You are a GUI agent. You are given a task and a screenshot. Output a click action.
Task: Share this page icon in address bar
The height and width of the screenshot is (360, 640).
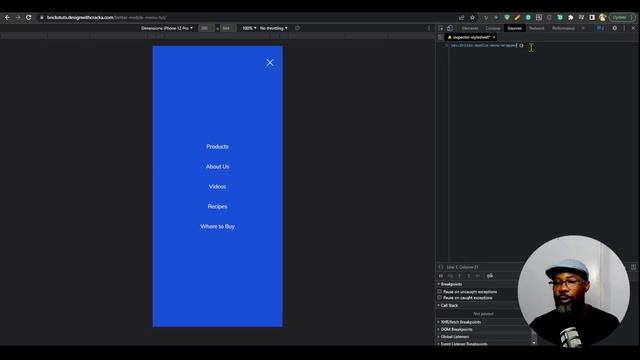462,18
